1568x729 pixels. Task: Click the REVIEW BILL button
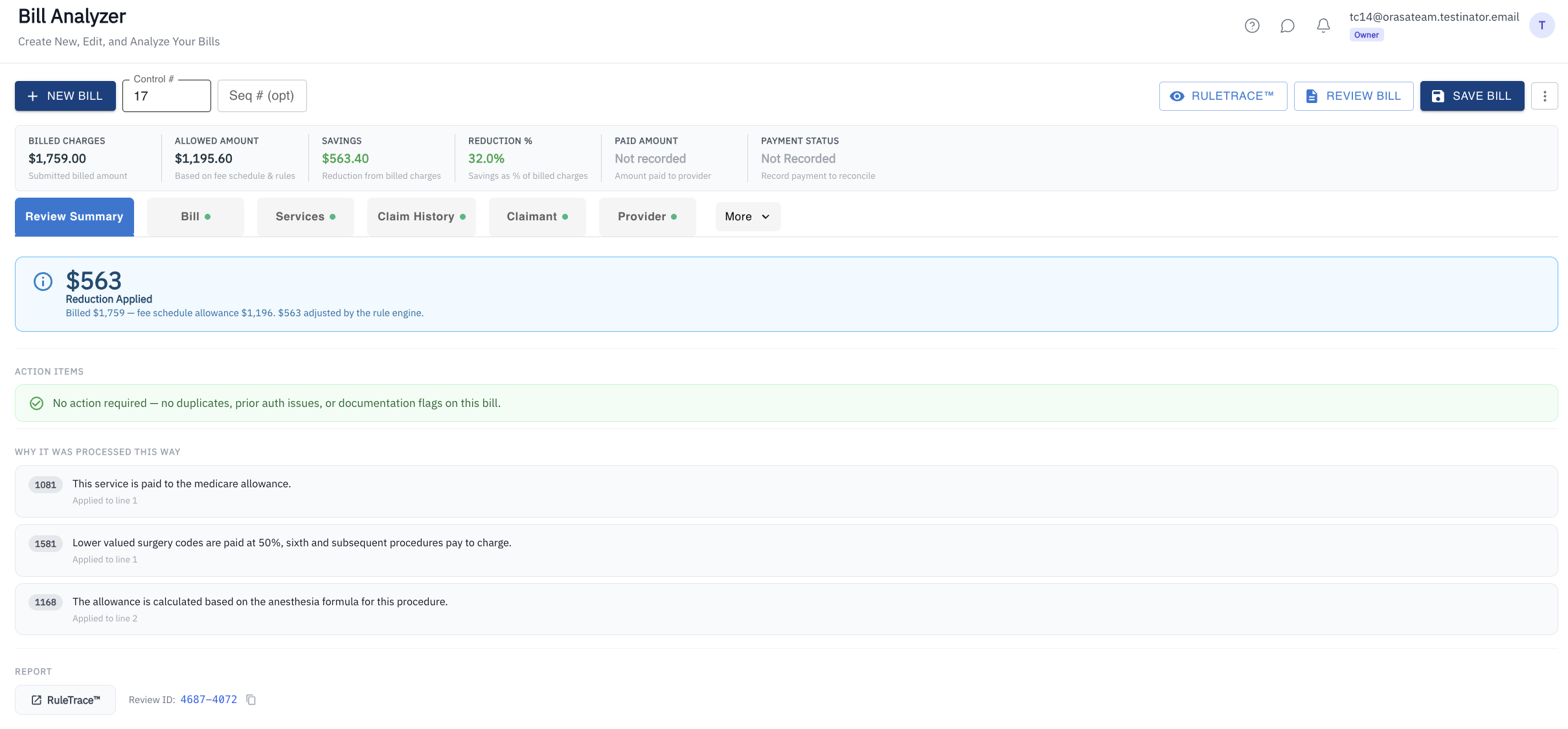point(1354,96)
